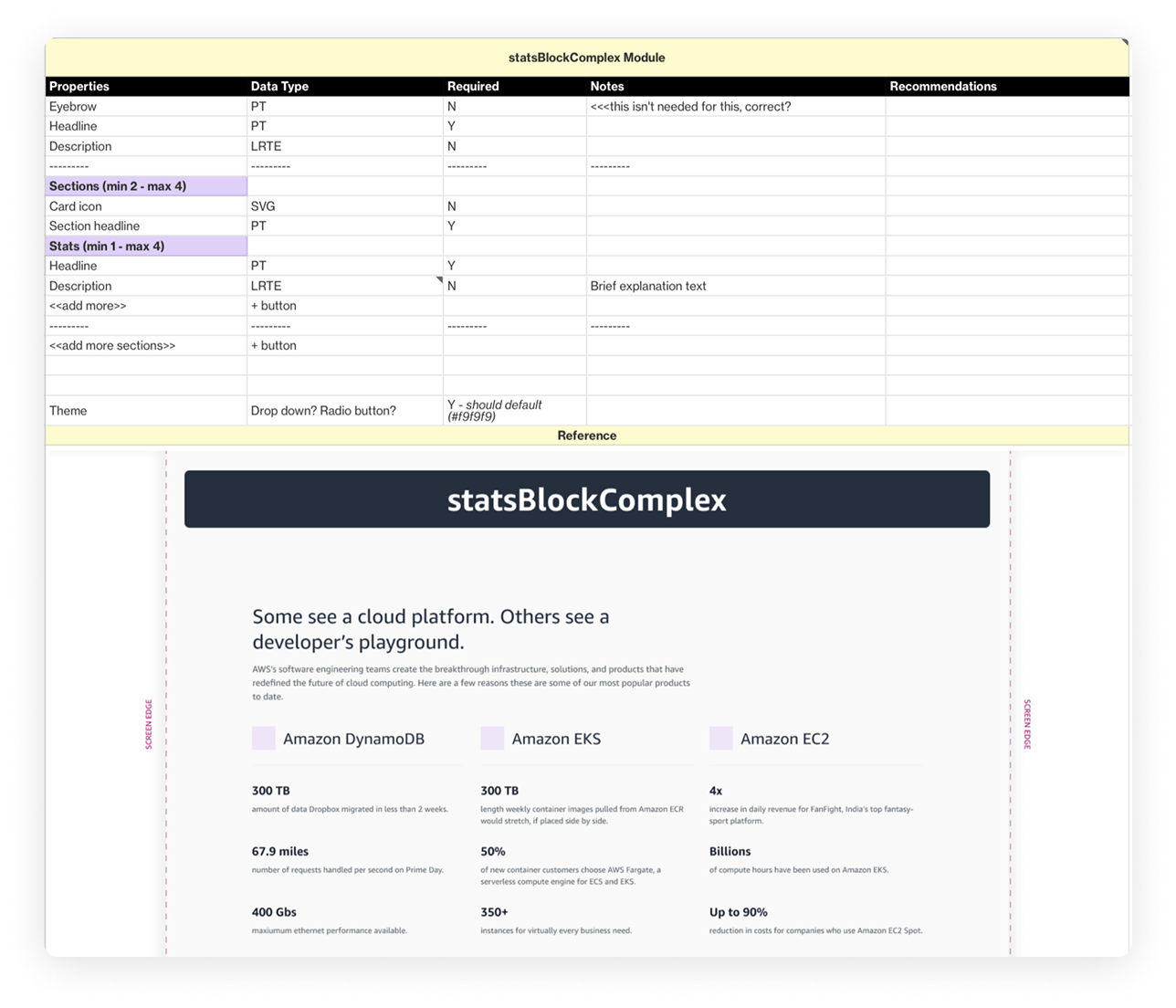Click text "instances for virtually every business need"

pos(556,931)
